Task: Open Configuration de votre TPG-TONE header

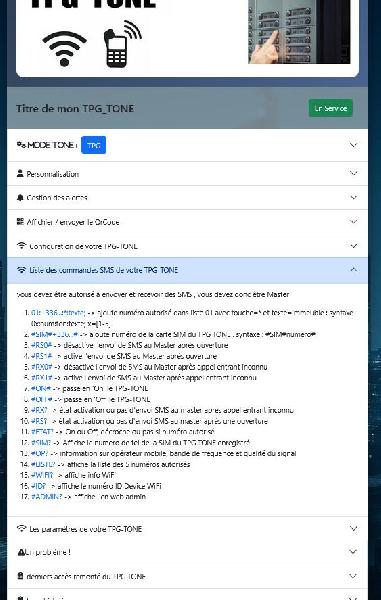Action: [x=187, y=246]
